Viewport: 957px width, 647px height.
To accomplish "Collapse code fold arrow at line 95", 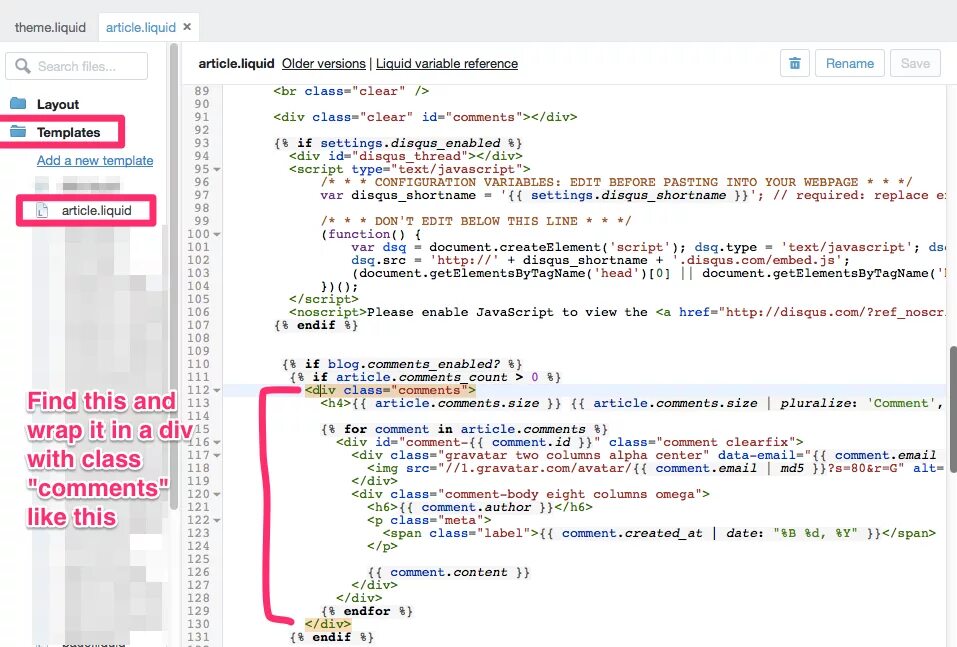I will point(217,170).
